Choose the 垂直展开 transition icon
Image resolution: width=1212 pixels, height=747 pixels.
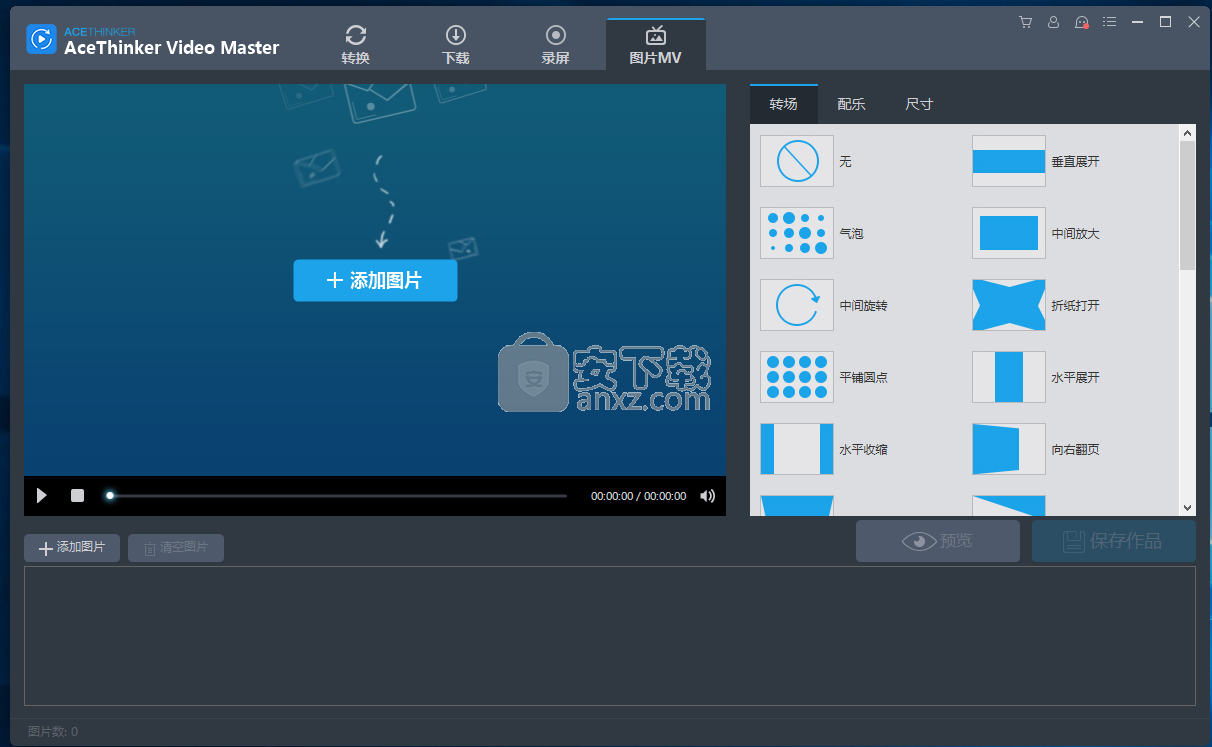coord(1009,161)
